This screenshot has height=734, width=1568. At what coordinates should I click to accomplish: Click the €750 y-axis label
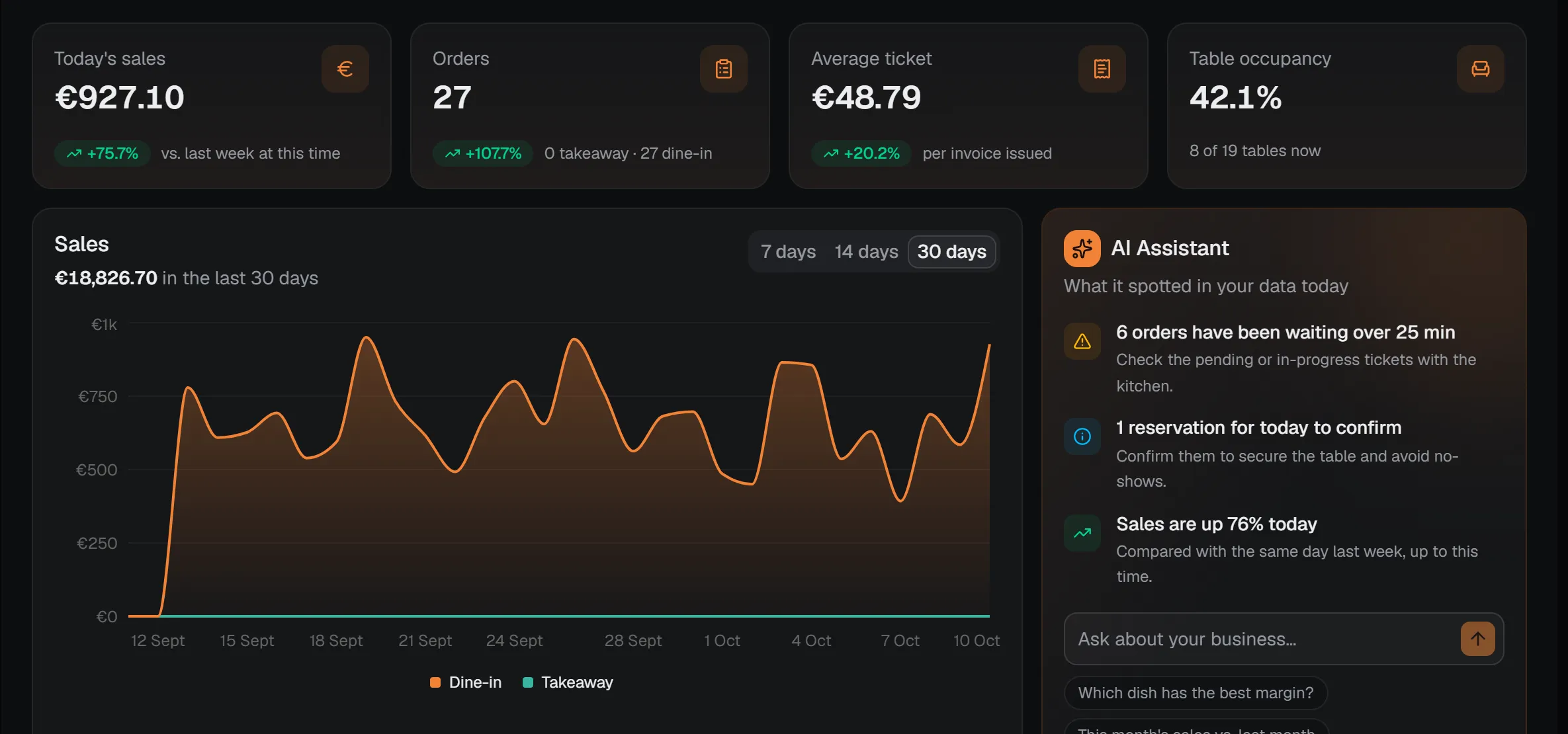coord(97,397)
